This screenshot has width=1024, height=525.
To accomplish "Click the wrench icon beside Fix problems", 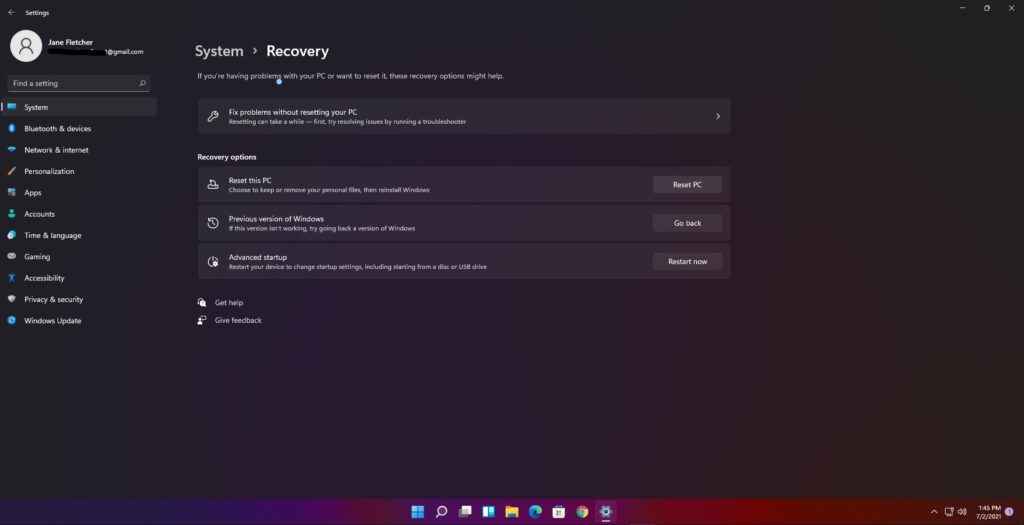I will point(213,116).
